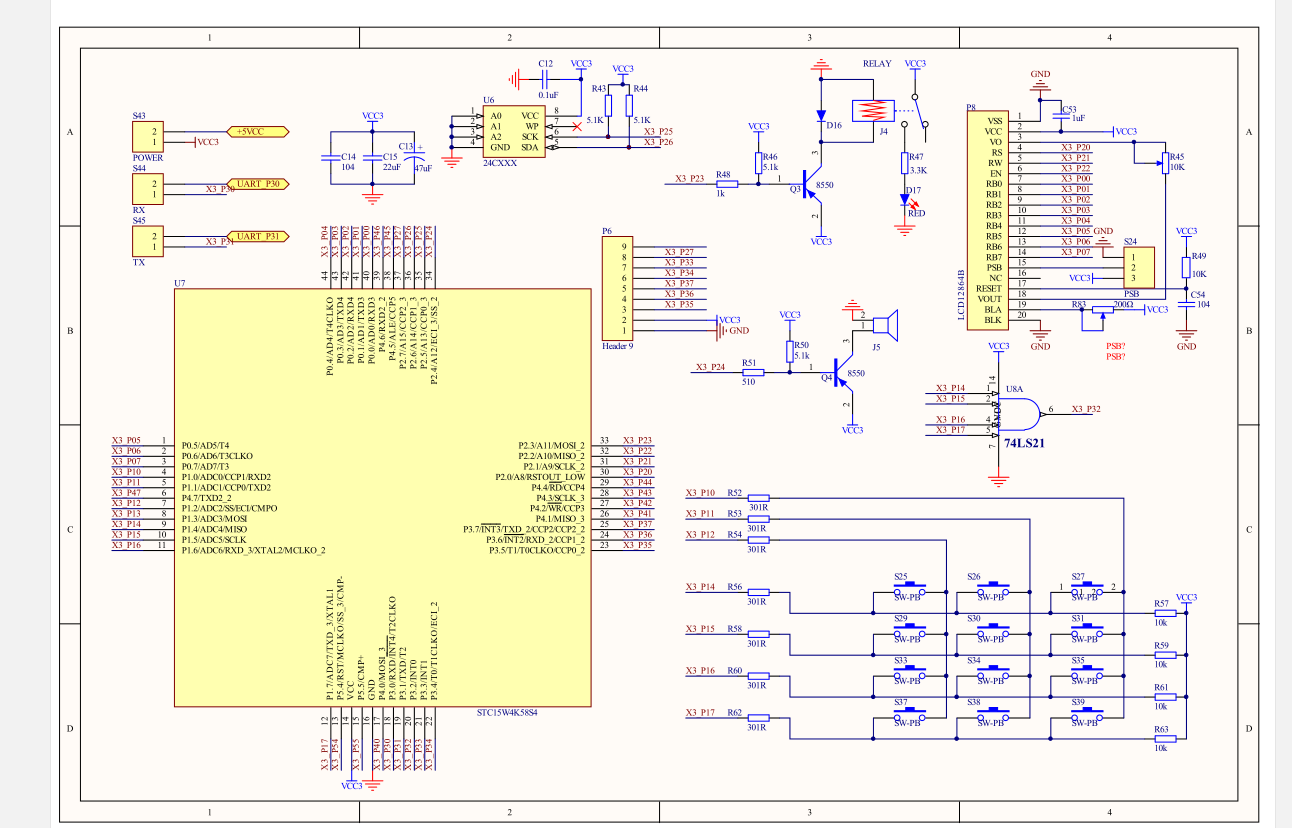Click the 24CXXX EEPROM chip U6
Screen dimensions: 1292x828
(x=513, y=131)
